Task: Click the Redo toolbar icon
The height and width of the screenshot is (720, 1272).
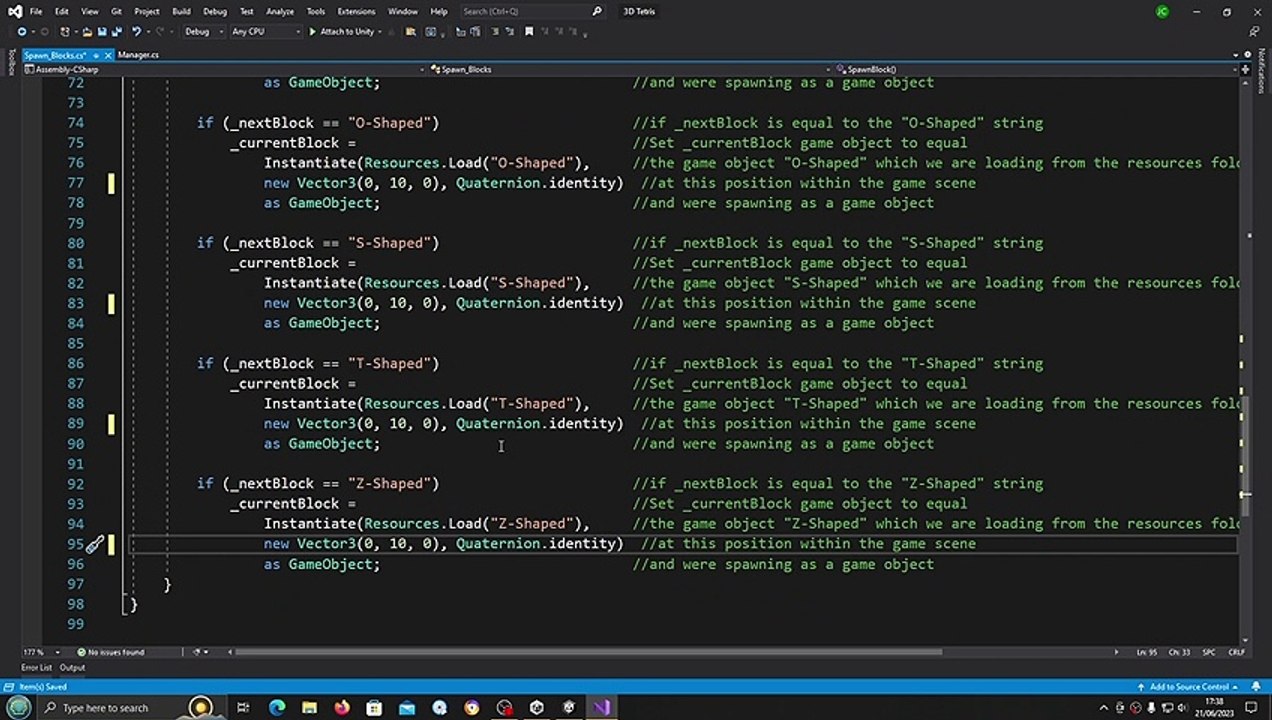Action: (160, 32)
